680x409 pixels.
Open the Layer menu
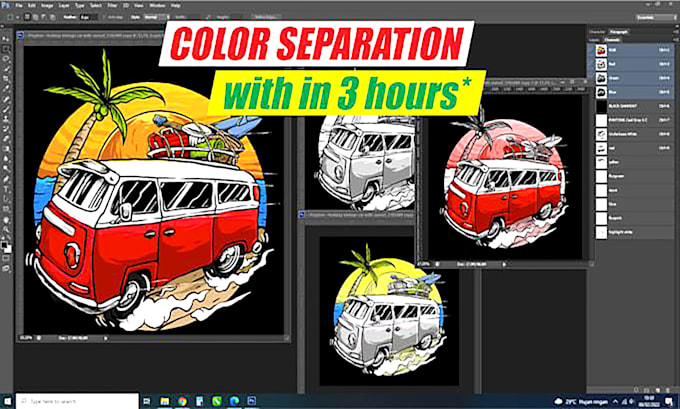[64, 6]
